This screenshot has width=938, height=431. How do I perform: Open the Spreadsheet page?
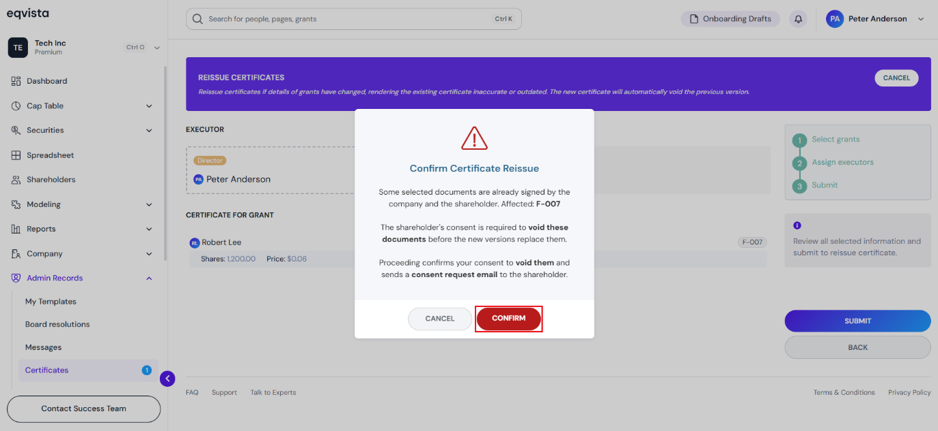(50, 155)
